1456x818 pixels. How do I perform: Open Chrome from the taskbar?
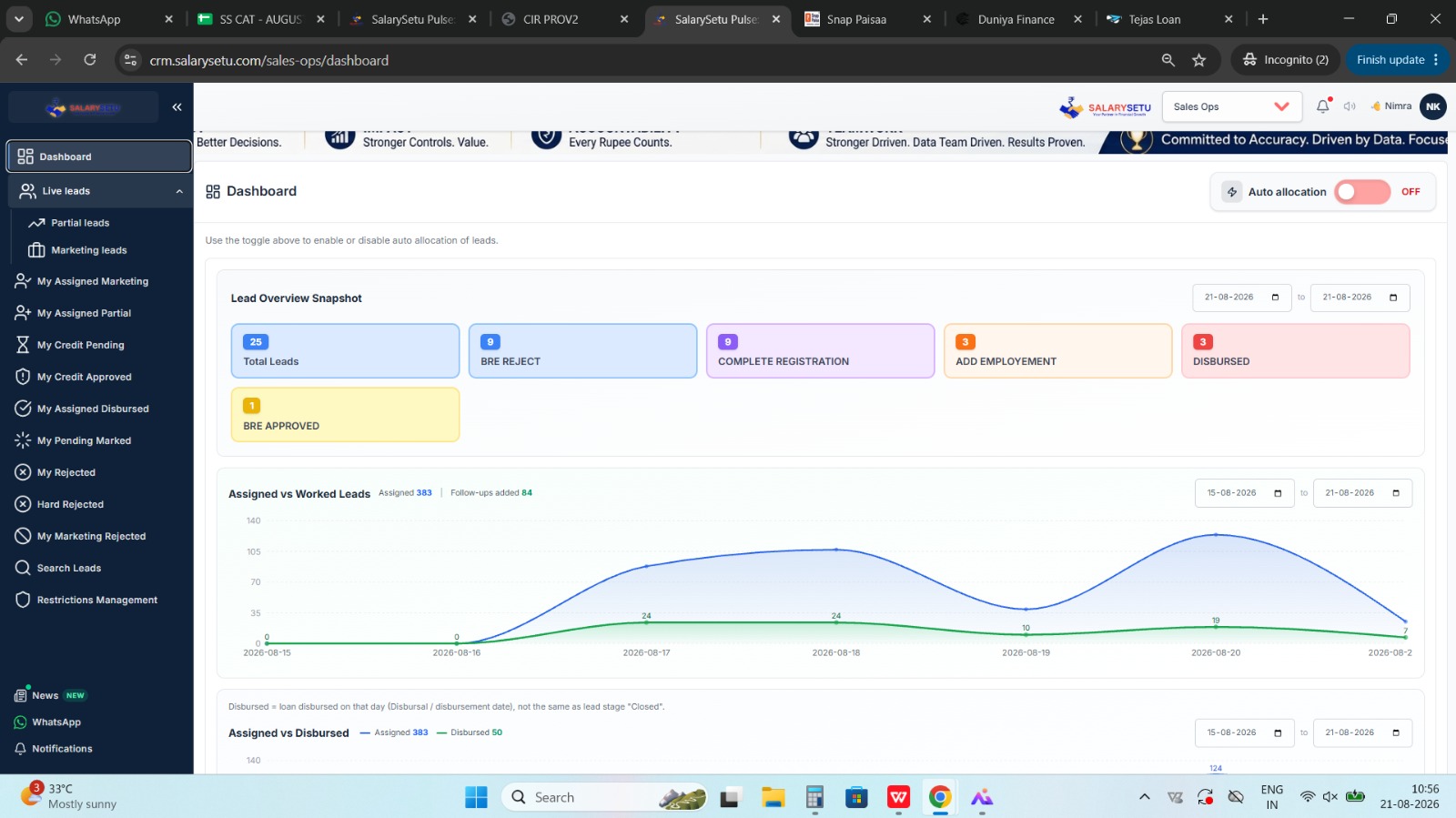(x=940, y=797)
